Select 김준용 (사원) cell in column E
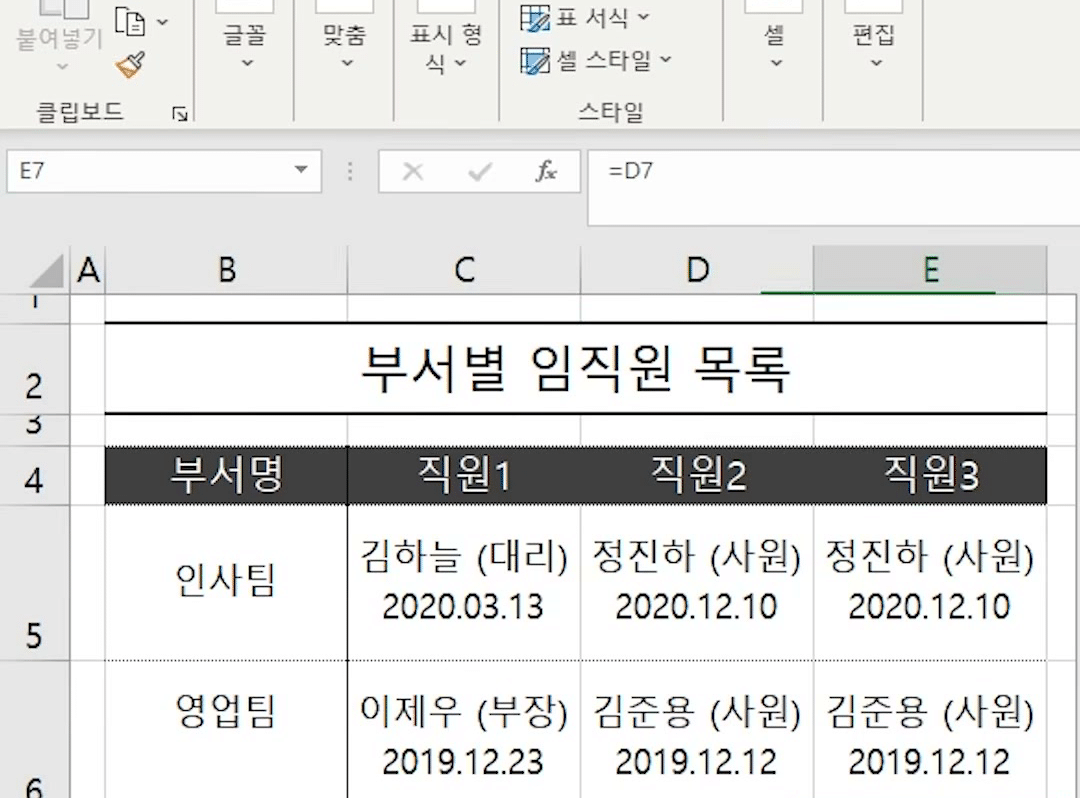The height and width of the screenshot is (798, 1080). click(x=930, y=730)
